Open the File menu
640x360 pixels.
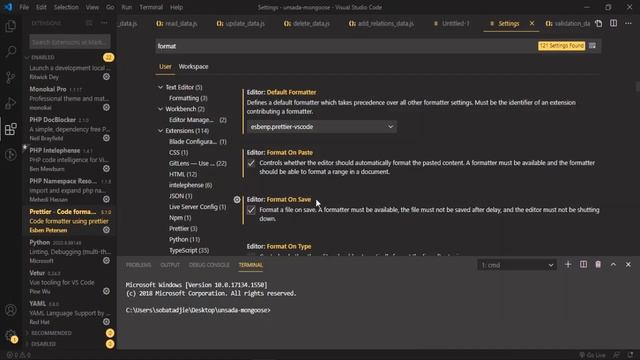pyautogui.click(x=24, y=7)
